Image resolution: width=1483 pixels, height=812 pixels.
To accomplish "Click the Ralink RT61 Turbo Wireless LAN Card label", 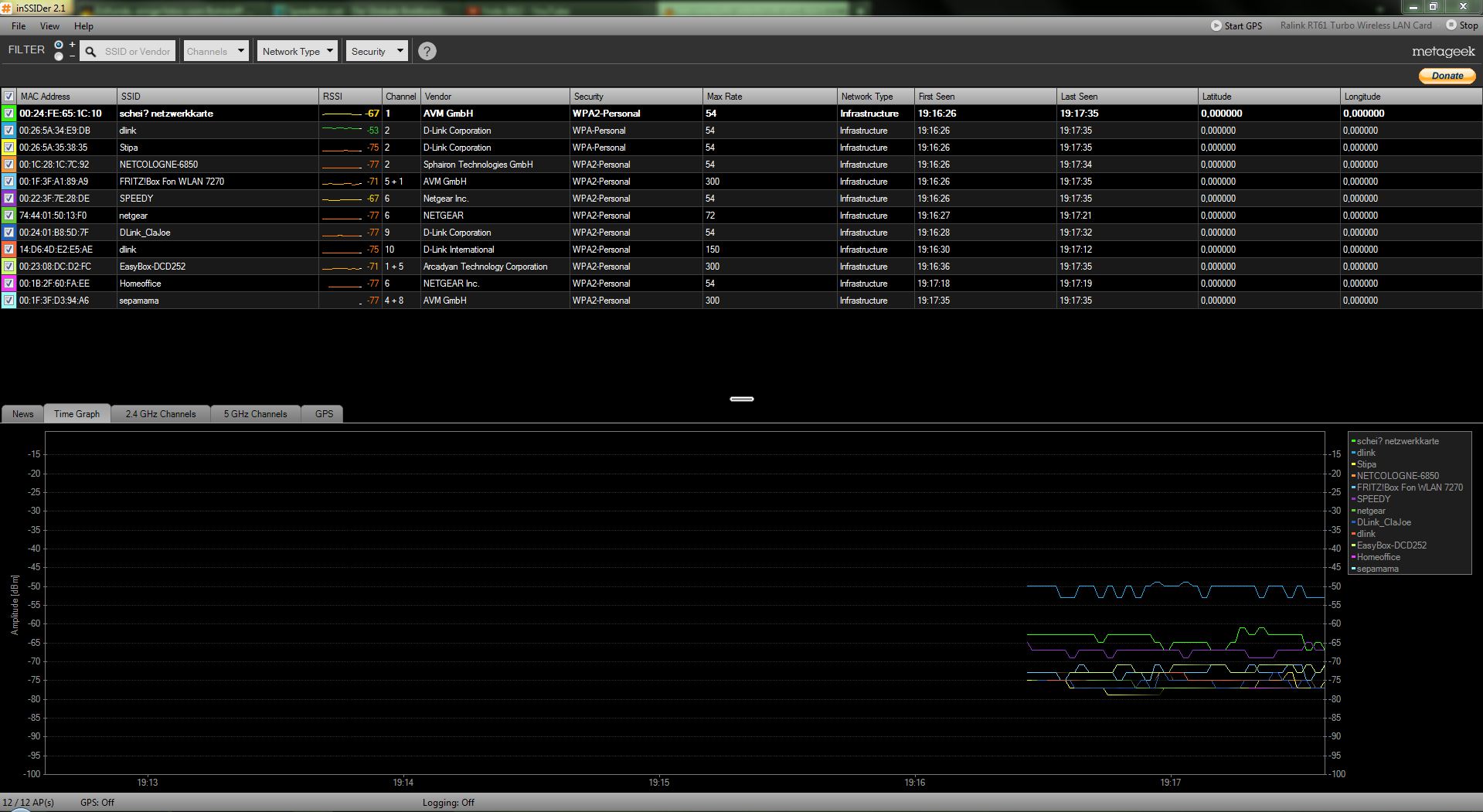I will (x=1355, y=25).
